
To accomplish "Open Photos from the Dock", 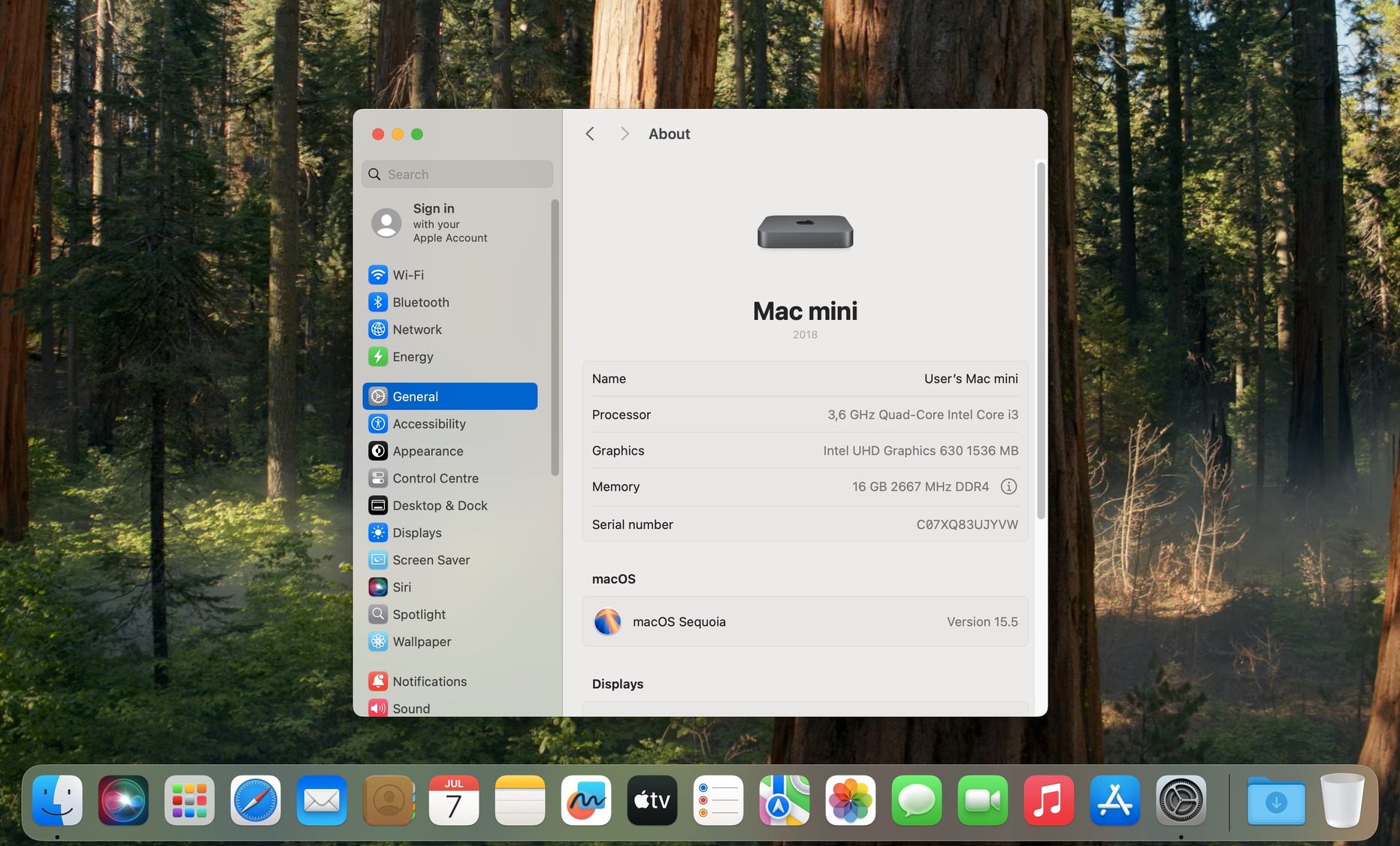I will coord(851,800).
